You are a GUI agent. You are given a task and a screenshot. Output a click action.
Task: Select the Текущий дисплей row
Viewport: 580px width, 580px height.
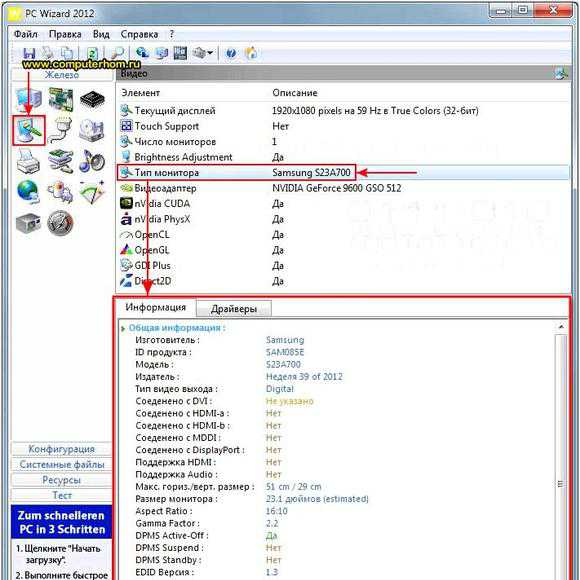[343, 111]
